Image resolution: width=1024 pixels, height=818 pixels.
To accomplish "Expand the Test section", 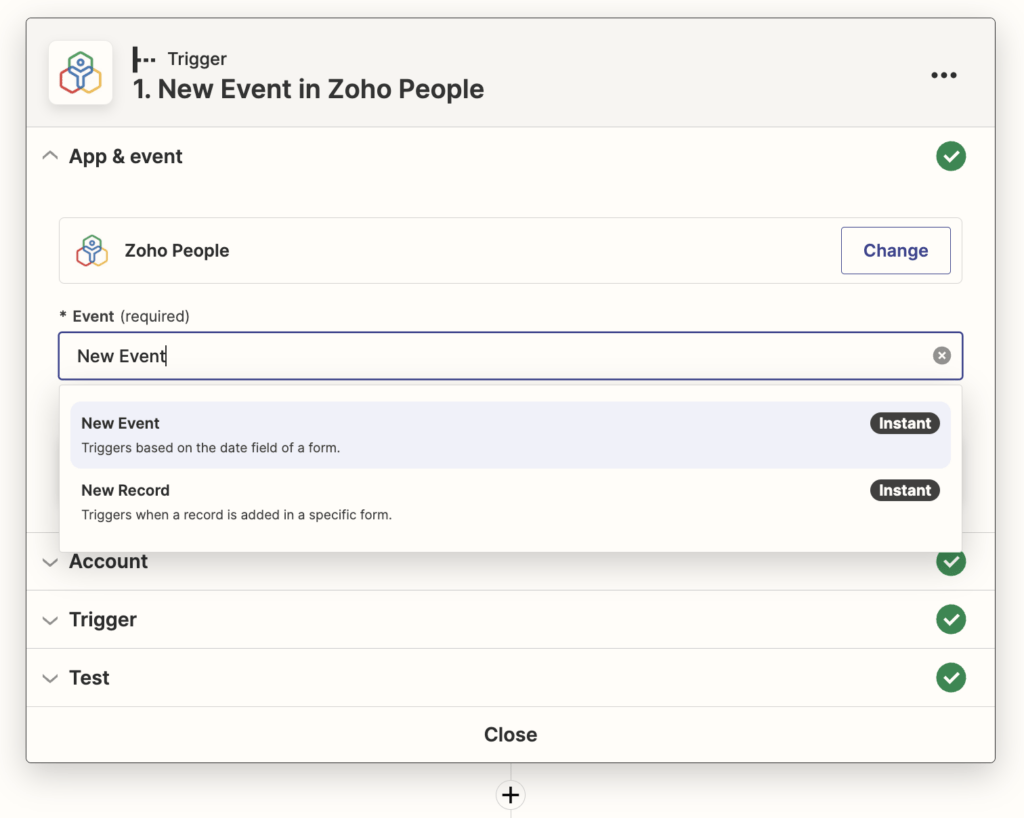I will click(x=50, y=678).
